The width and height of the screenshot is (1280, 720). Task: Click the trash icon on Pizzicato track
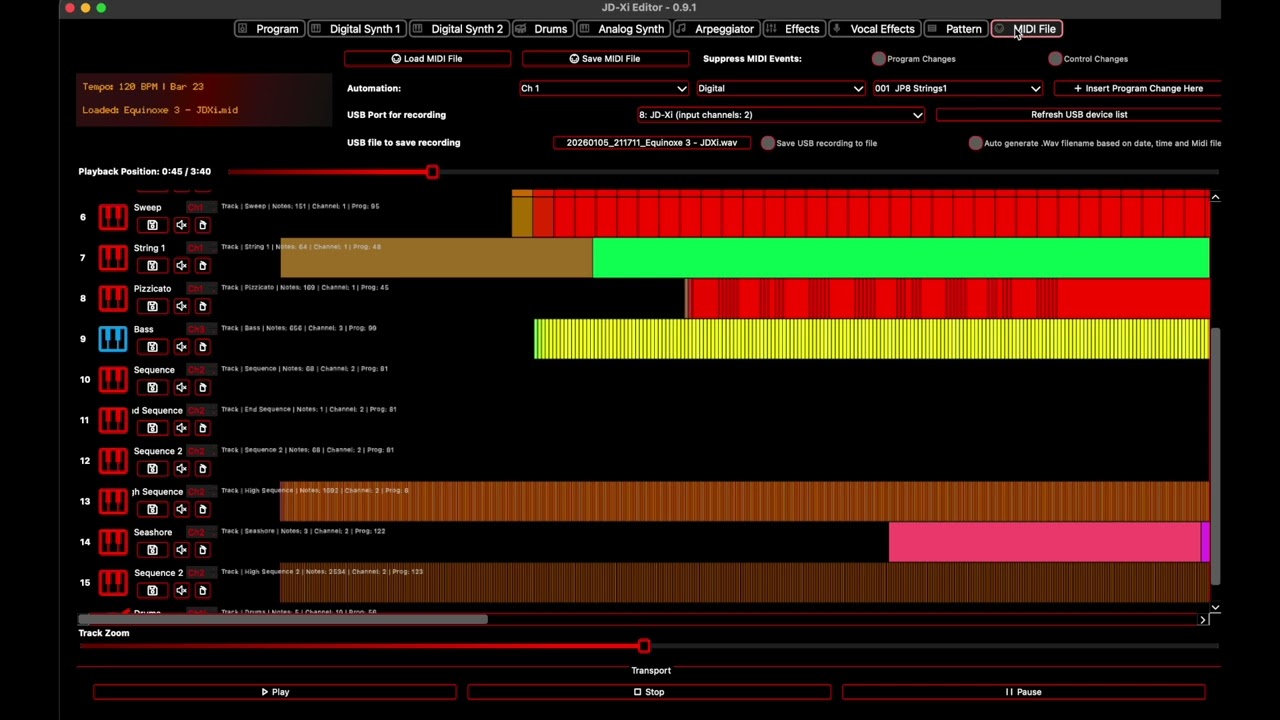[x=202, y=306]
